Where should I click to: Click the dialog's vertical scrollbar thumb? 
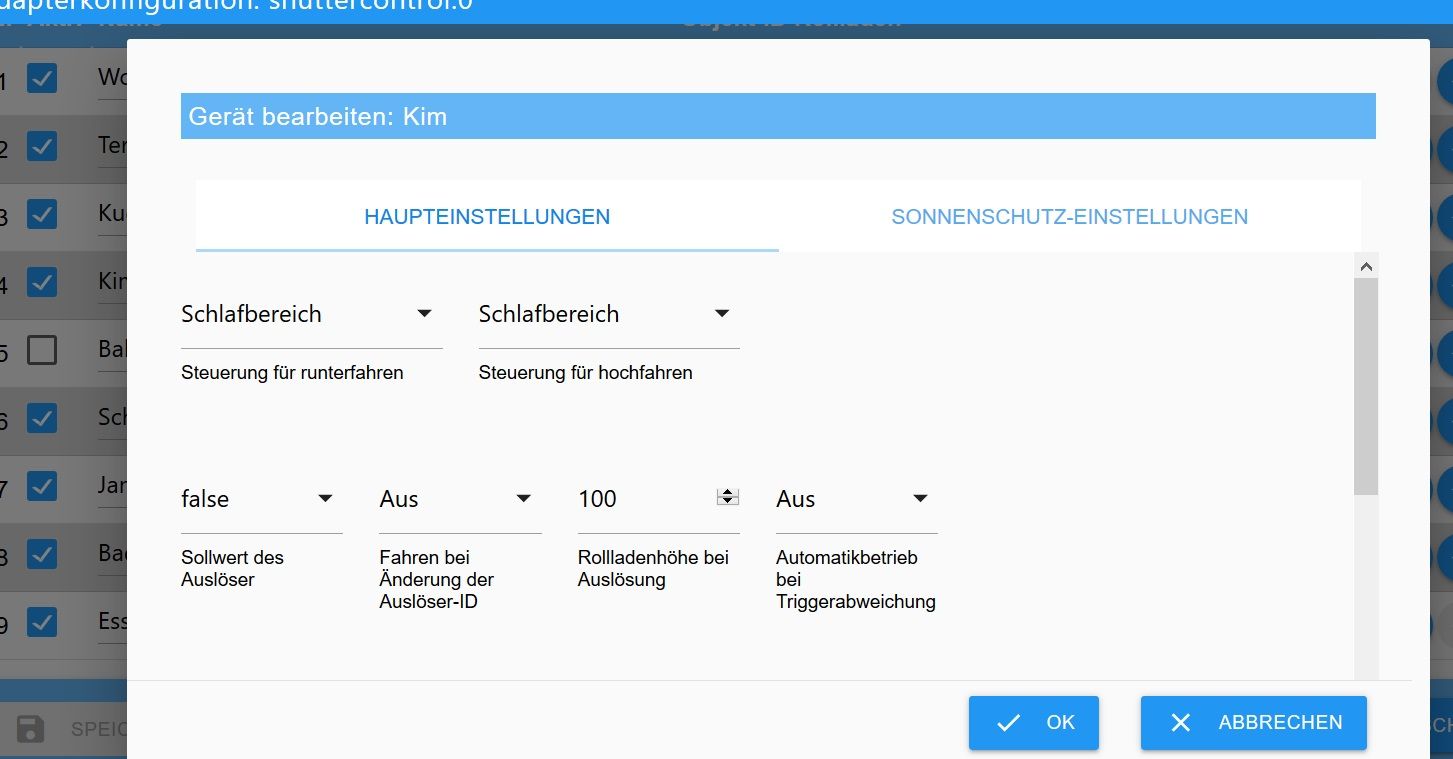coord(1366,386)
